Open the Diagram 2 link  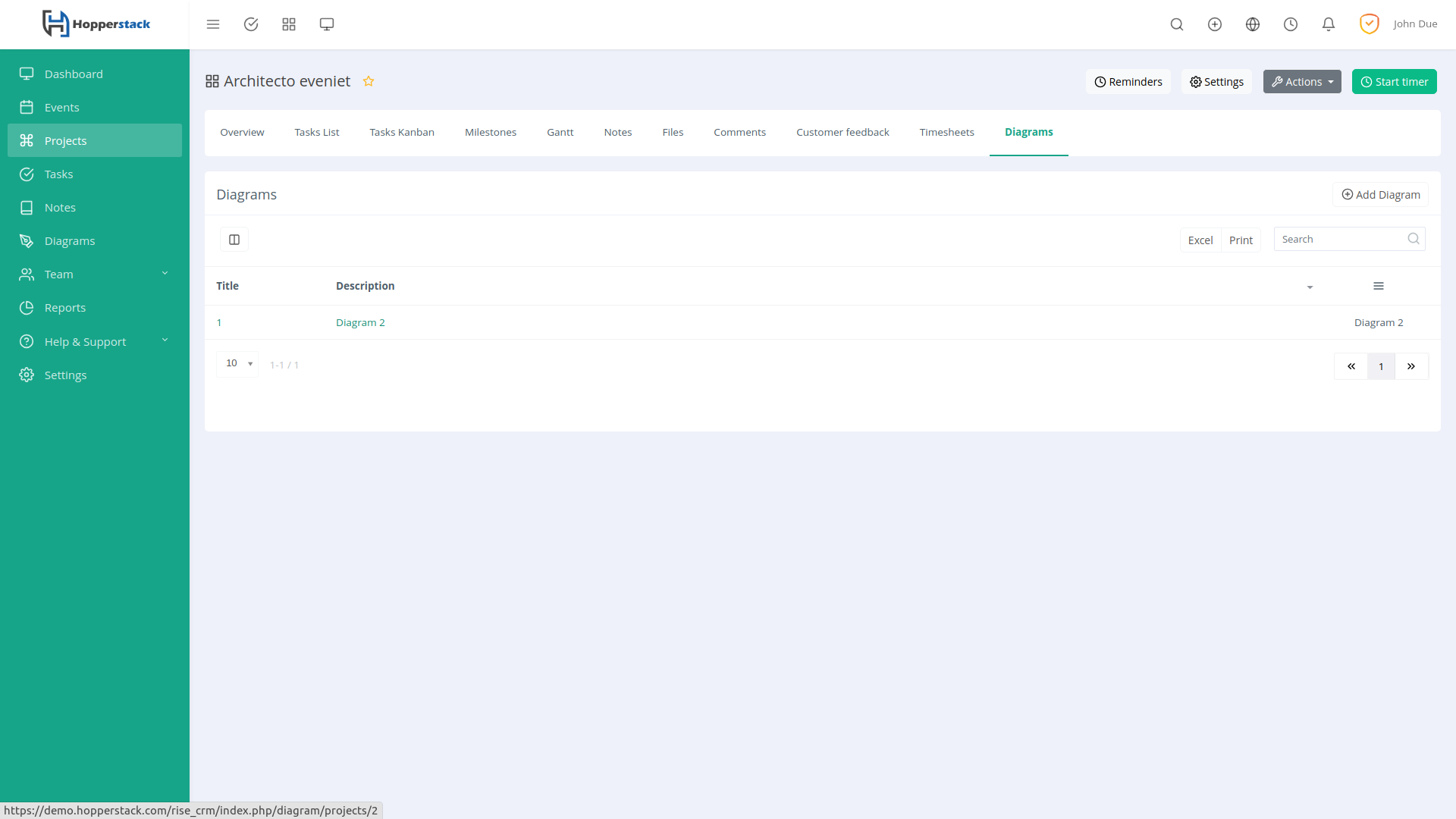[360, 322]
